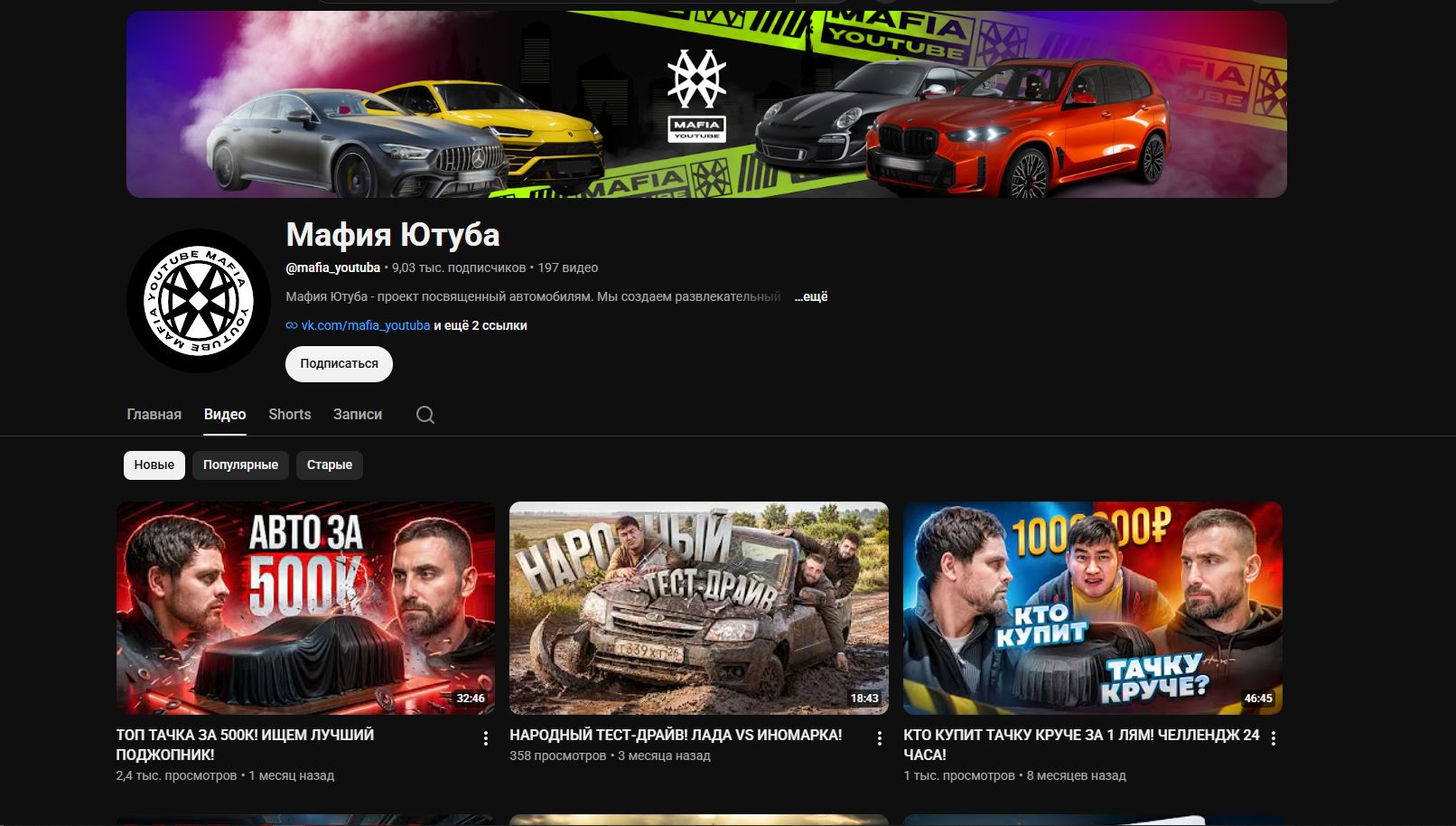1456x826 pixels.
Task: Filter videos by Новые
Action: click(154, 465)
